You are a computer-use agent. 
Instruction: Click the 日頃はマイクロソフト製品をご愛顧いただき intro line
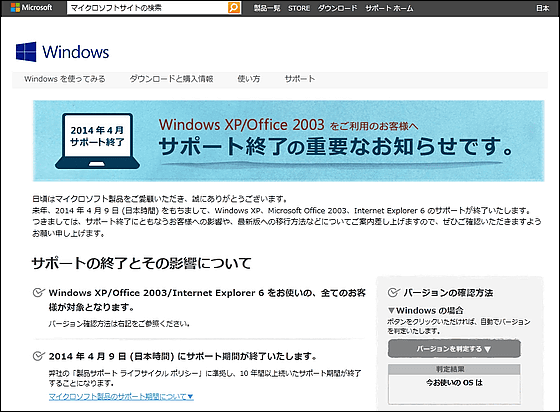(x=160, y=199)
